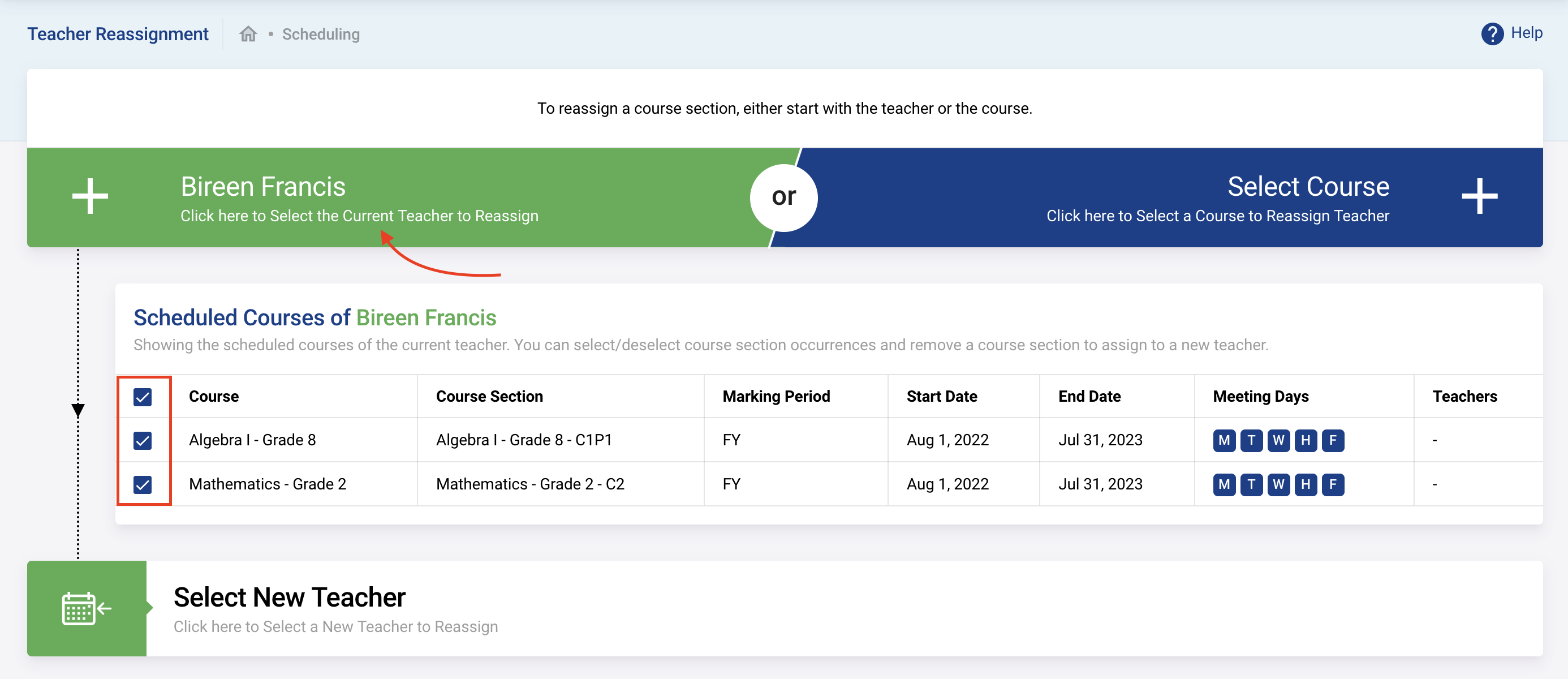Click Friday badge in Mathematics Grade 2 row
Screen dimensions: 1568x679
click(1333, 484)
